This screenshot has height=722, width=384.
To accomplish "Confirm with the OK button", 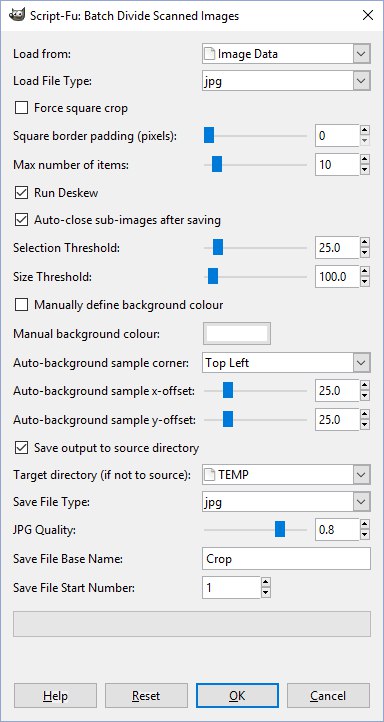I will (x=237, y=695).
